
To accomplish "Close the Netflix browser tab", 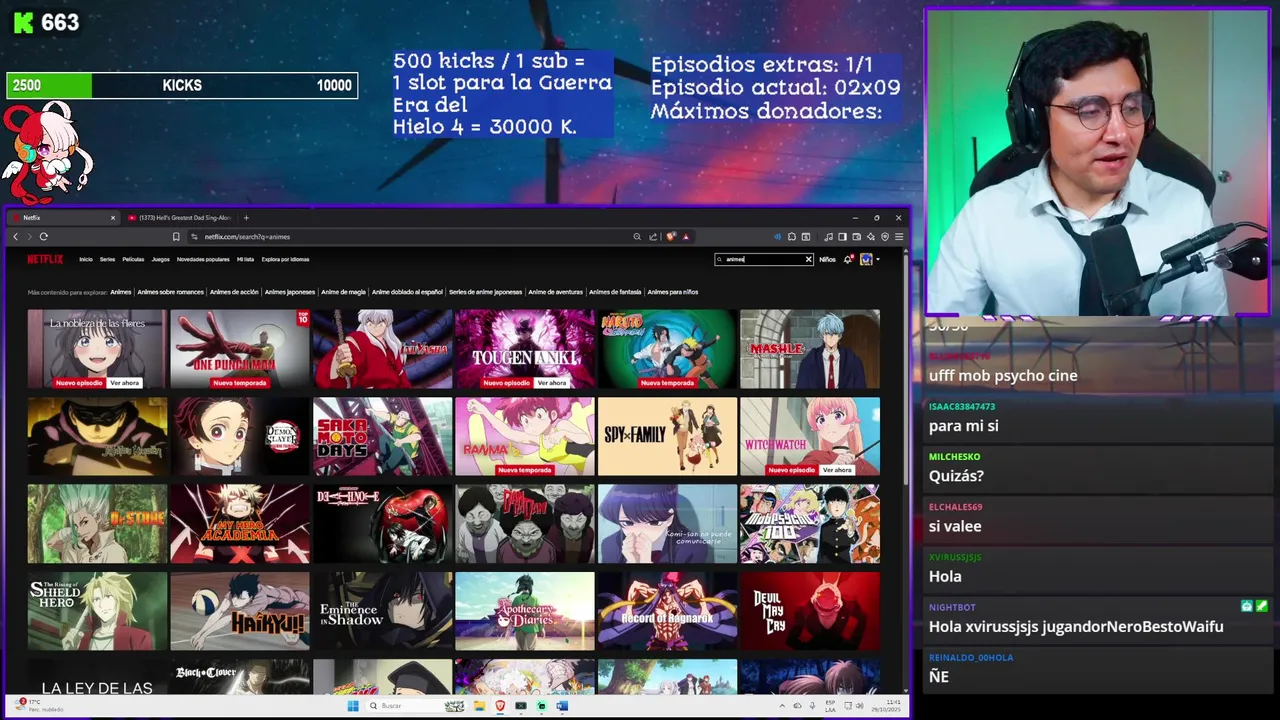I will tap(112, 217).
